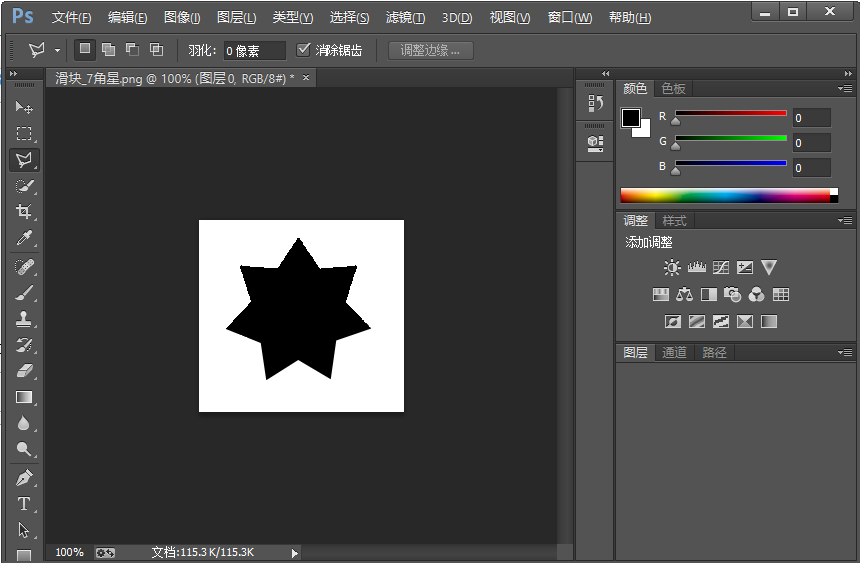Screen dimensions: 860x563
Task: Open the Adjustments panel options menu
Action: 845,221
